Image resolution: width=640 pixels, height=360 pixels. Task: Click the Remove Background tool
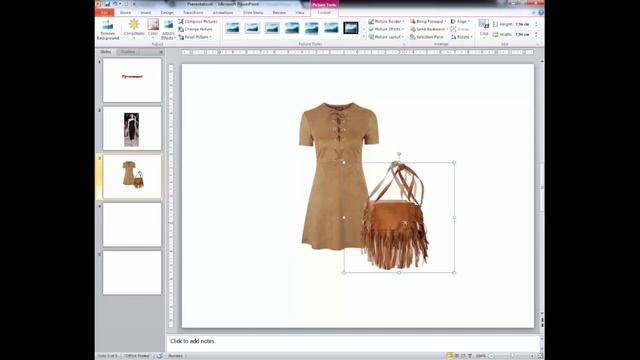108,29
